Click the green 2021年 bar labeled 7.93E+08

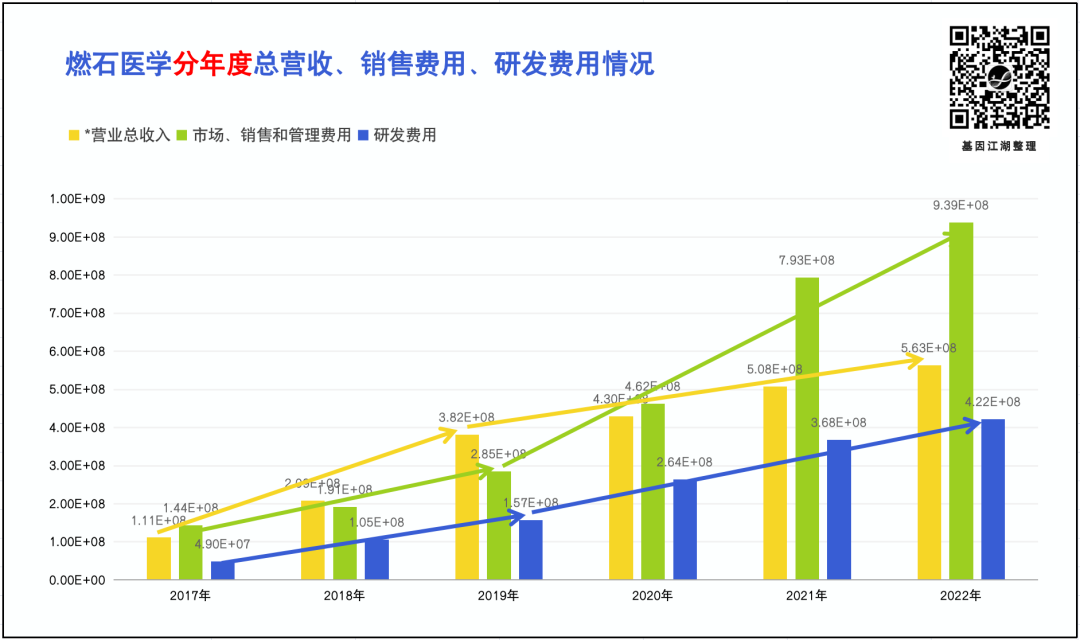(x=807, y=430)
